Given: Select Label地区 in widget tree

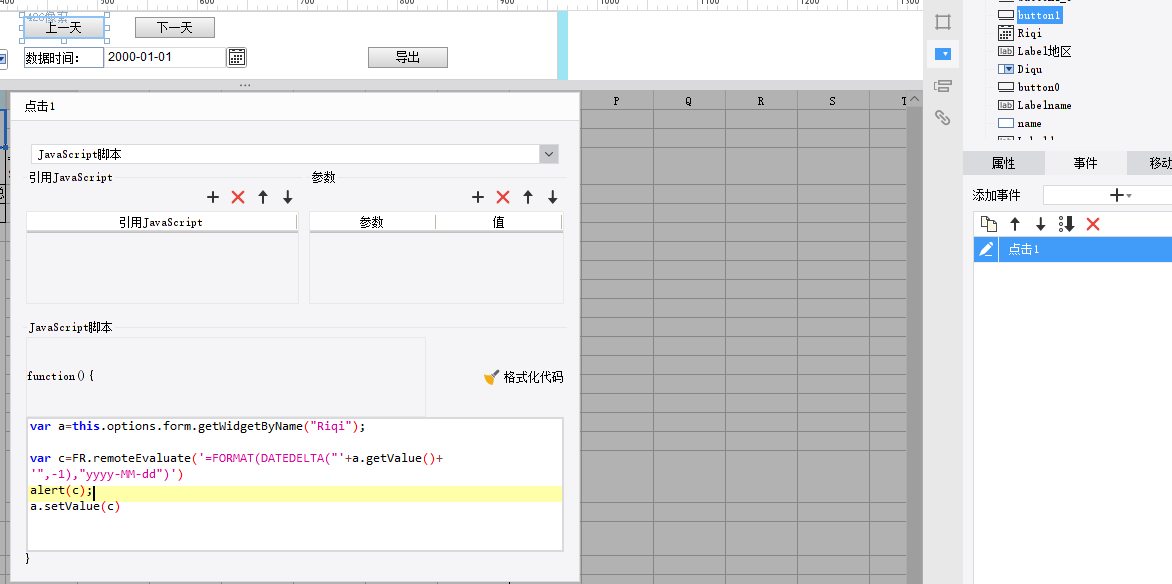Looking at the screenshot, I should click(1044, 51).
